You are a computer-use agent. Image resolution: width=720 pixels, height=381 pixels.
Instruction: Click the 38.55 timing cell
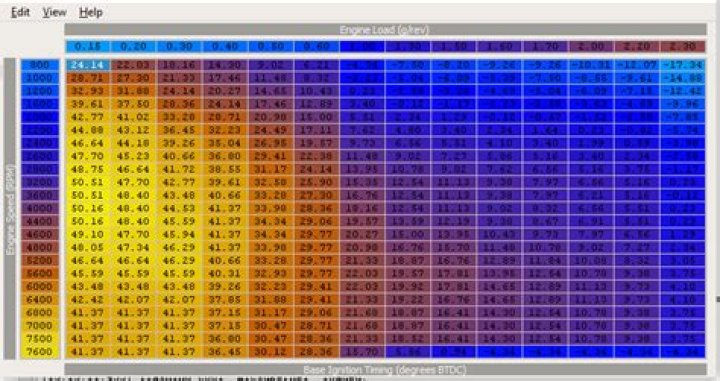[x=225, y=169]
